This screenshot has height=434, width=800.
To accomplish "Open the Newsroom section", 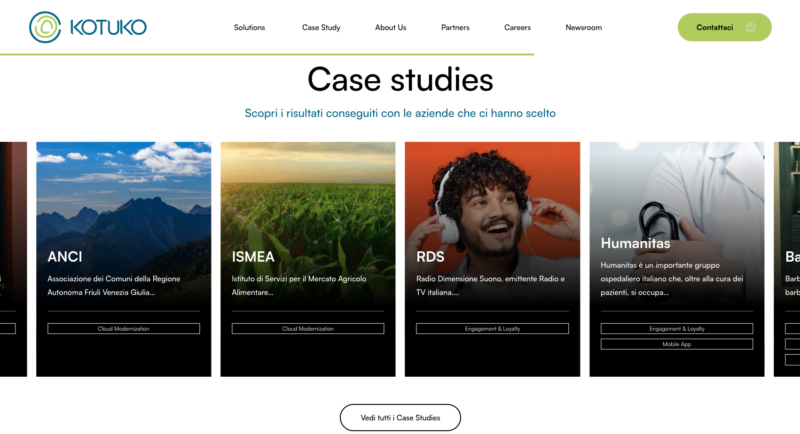I will click(x=584, y=28).
